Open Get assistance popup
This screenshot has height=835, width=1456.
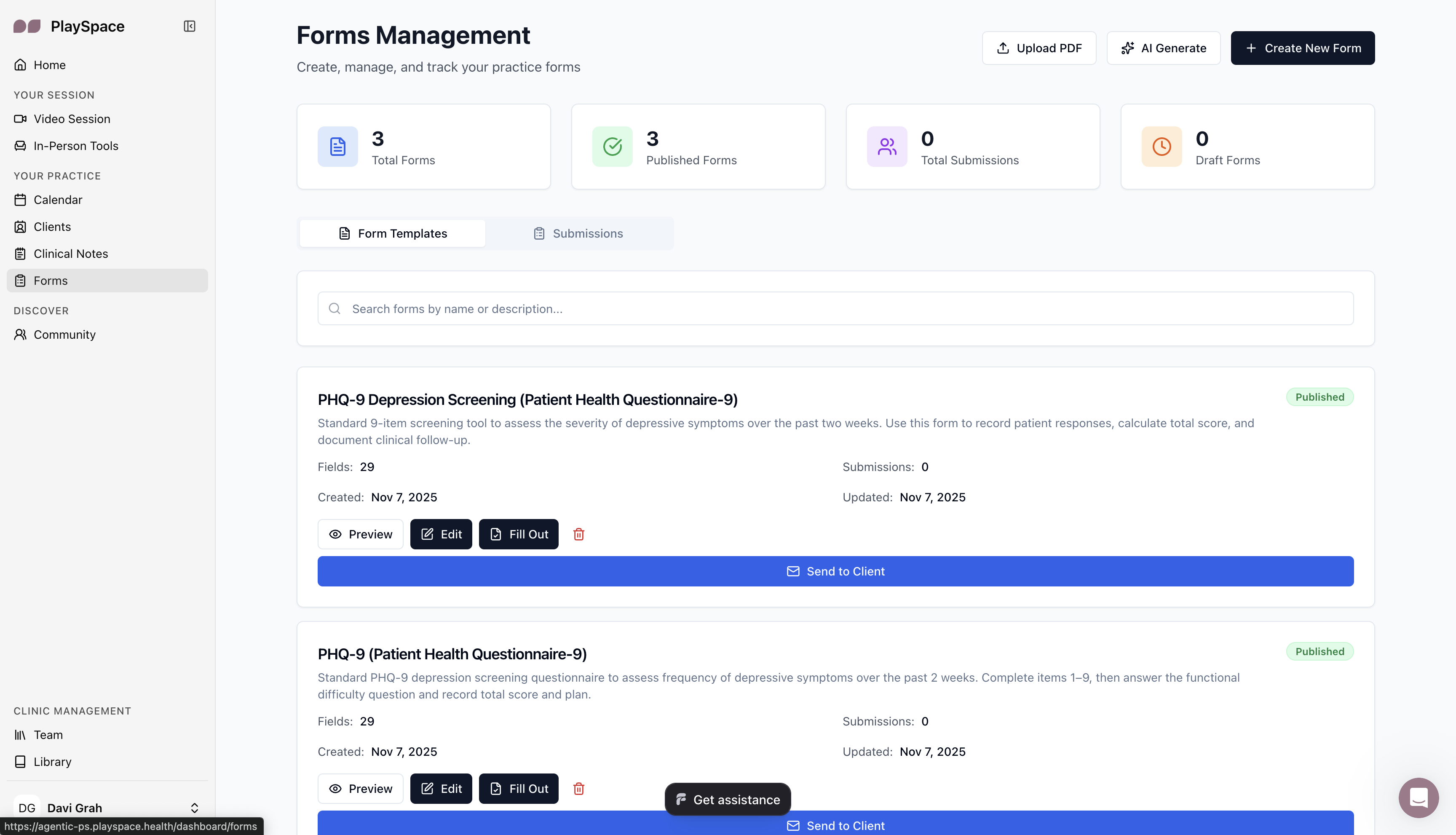tap(727, 800)
